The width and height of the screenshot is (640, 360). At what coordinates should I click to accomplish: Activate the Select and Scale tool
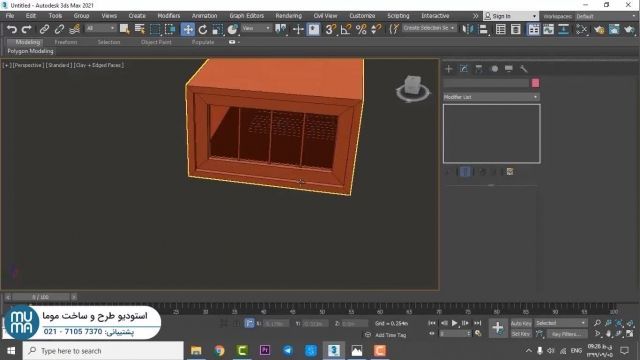coord(218,29)
